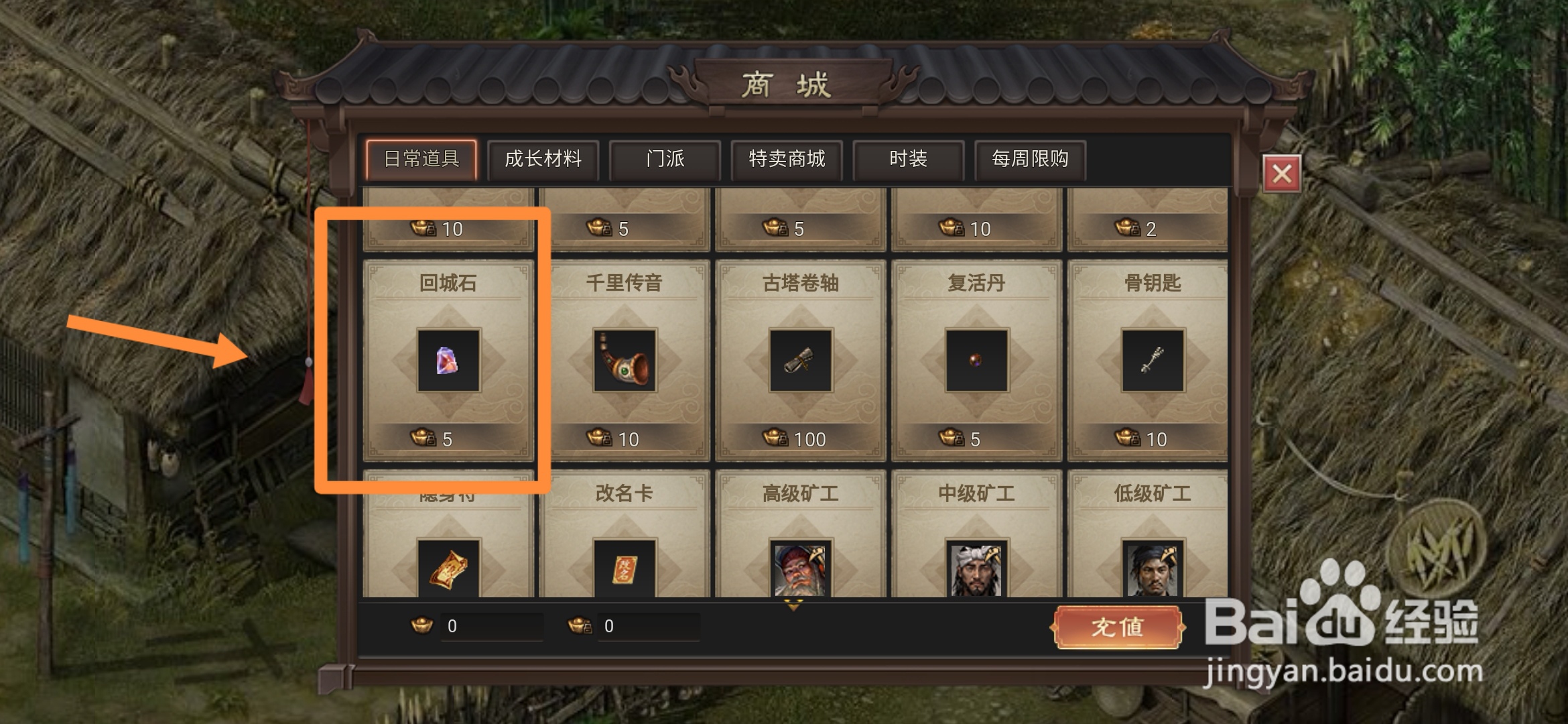The image size is (1568, 724).
Task: Switch to the 成长材料 tab
Action: pos(543,160)
